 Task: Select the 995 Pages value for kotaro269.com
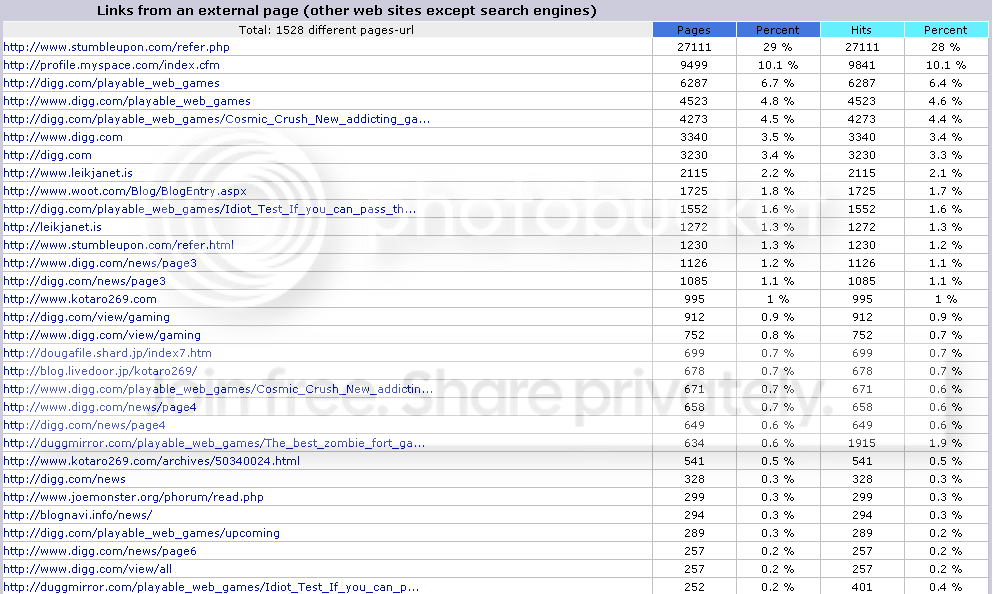[694, 299]
